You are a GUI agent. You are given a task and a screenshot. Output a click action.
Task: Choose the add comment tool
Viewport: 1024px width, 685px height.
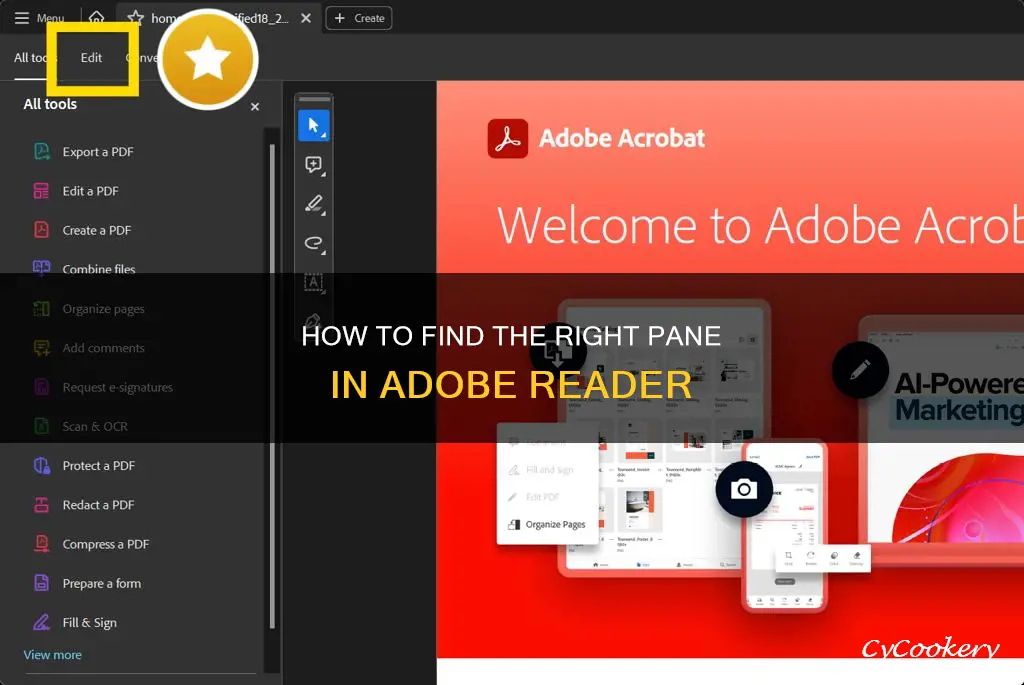coord(313,165)
